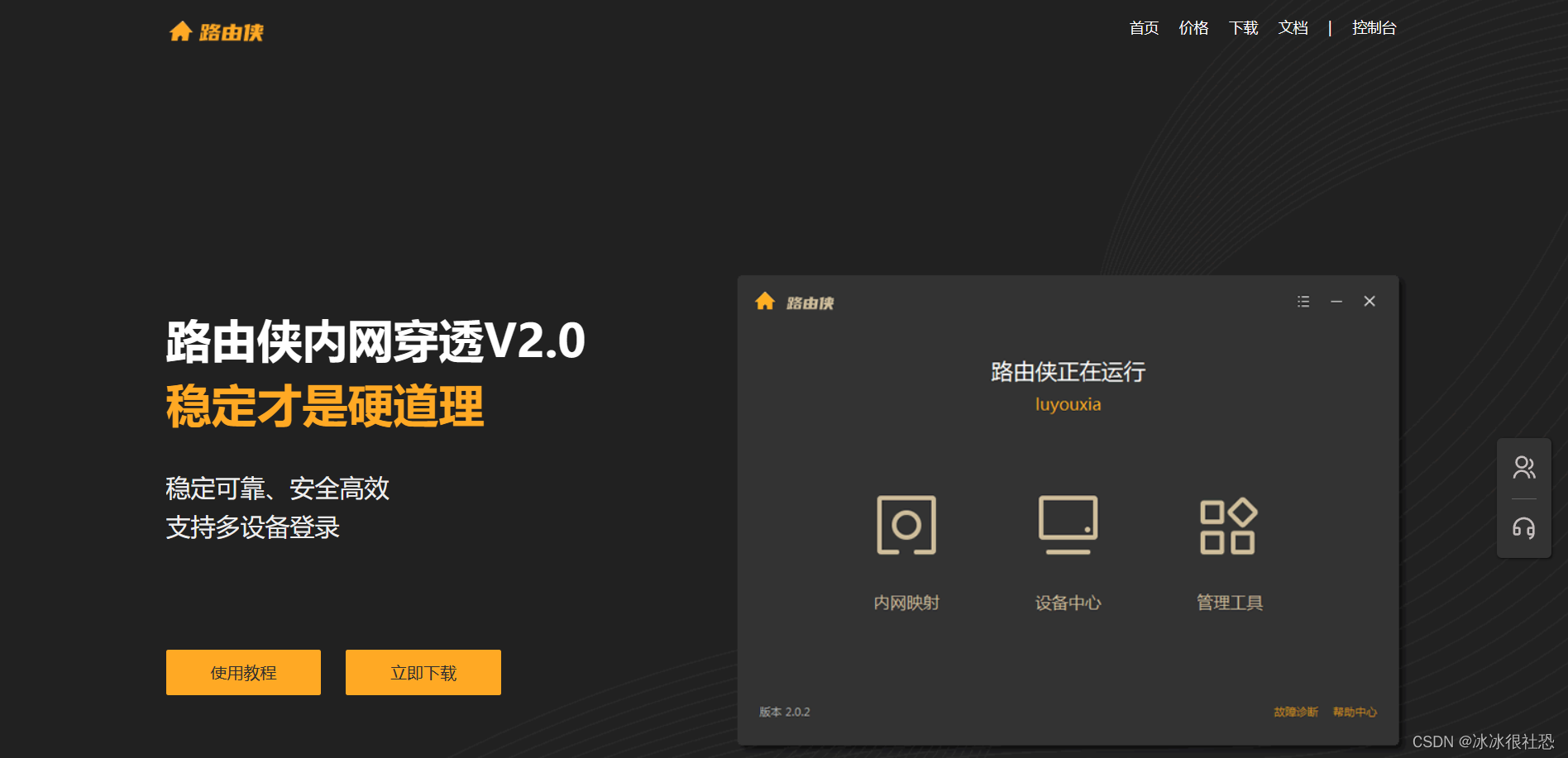Click the 支持多设备登录 text

pyautogui.click(x=252, y=527)
